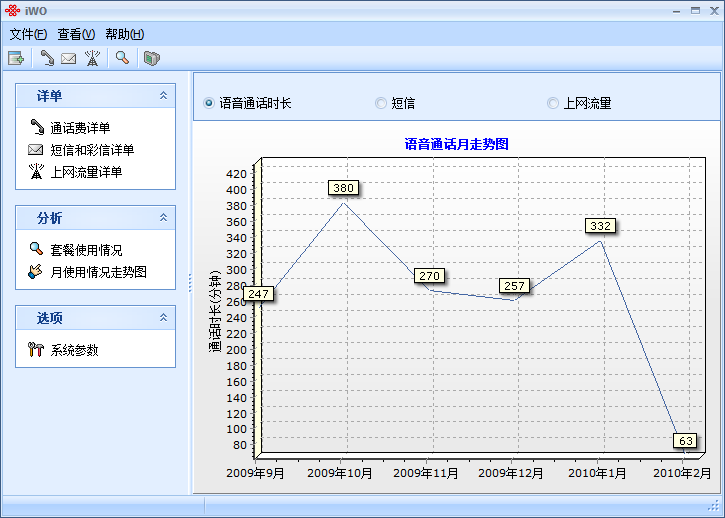Click the 257 data point label
Screen dimensions: 725x518
point(514,286)
